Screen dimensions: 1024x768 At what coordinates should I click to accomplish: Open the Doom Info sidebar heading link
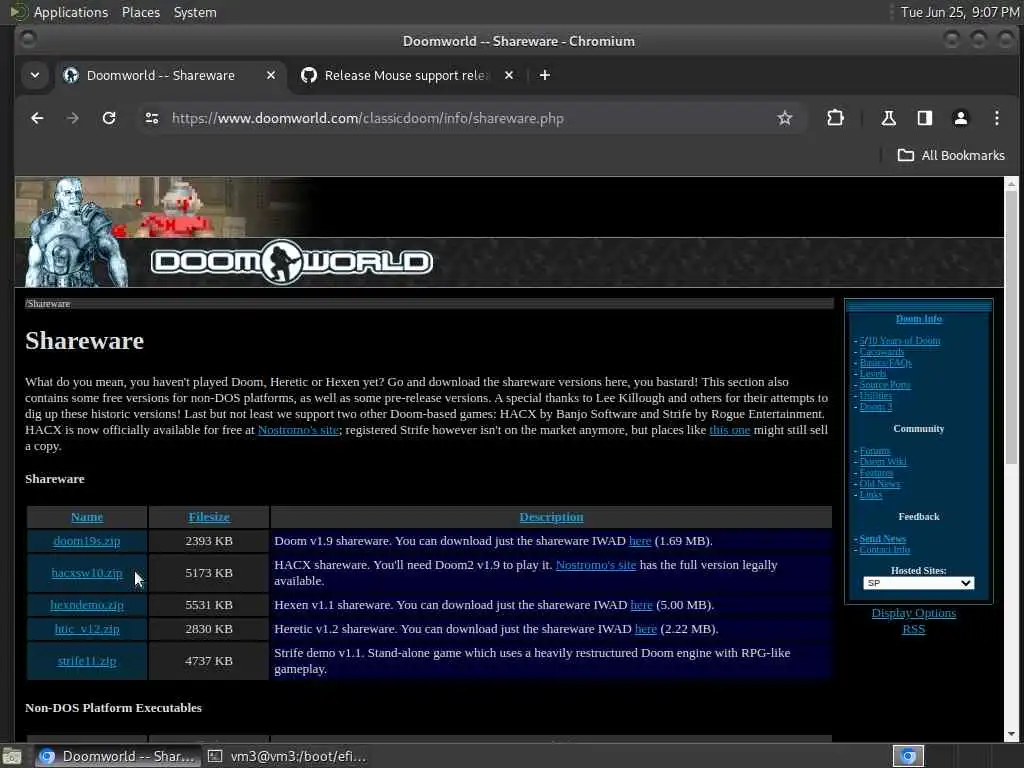pos(918,319)
